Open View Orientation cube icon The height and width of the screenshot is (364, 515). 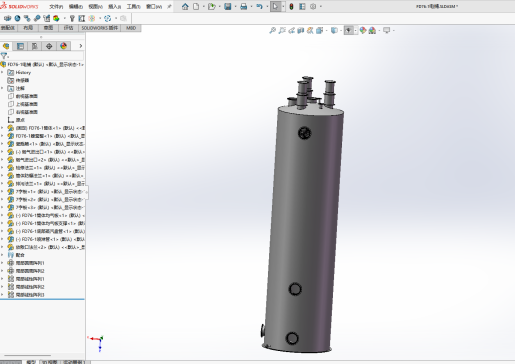[319, 31]
